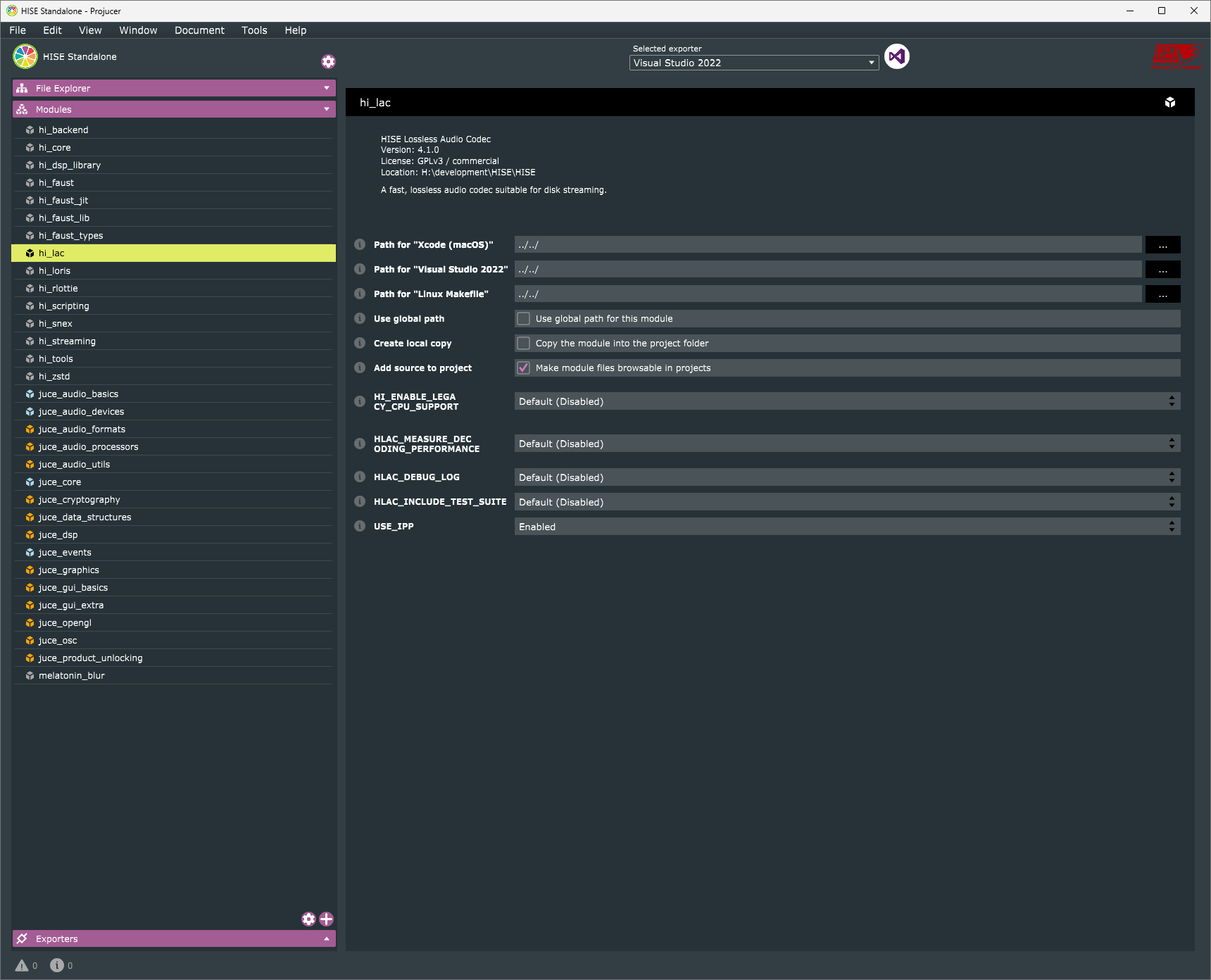Open the Window menu

click(x=138, y=30)
